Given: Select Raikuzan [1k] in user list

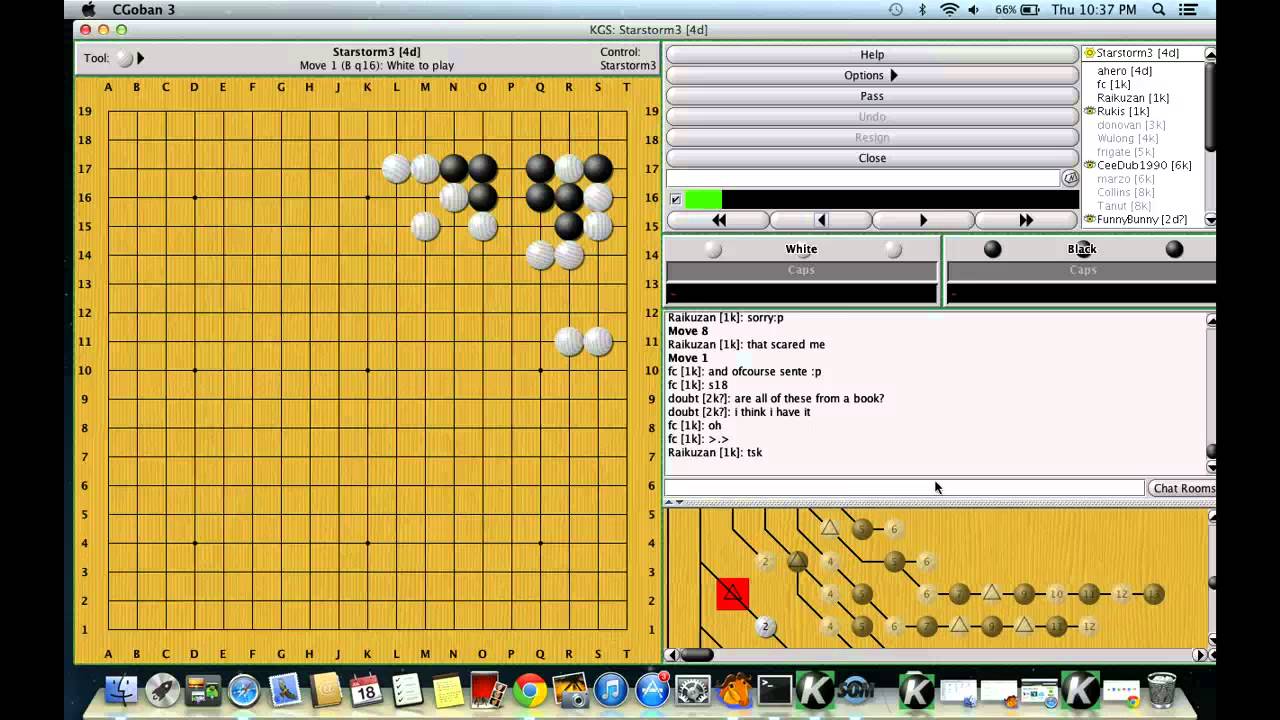Looking at the screenshot, I should (x=1133, y=98).
